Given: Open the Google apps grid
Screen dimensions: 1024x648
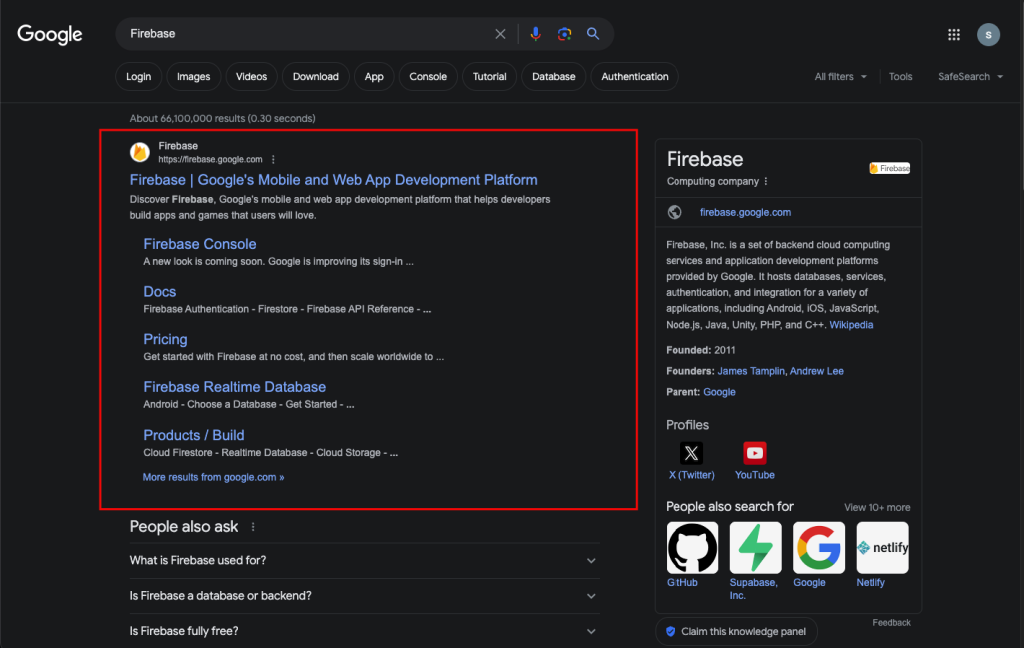Looking at the screenshot, I should (x=954, y=35).
